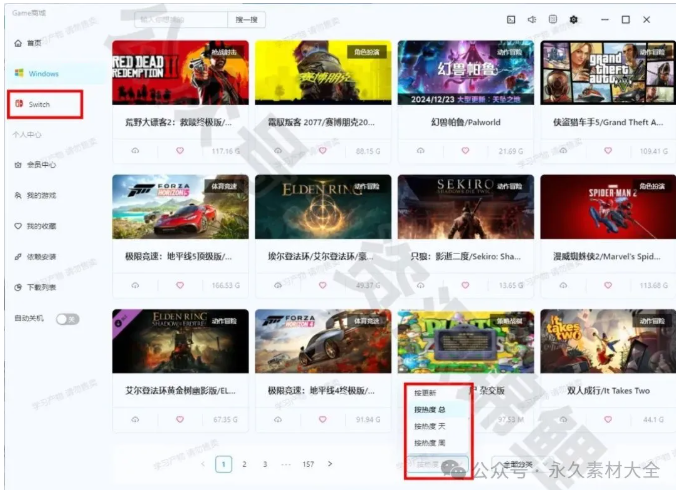Open 会员中心 member center
Viewport: 676px width, 490px height.
pyautogui.click(x=35, y=165)
